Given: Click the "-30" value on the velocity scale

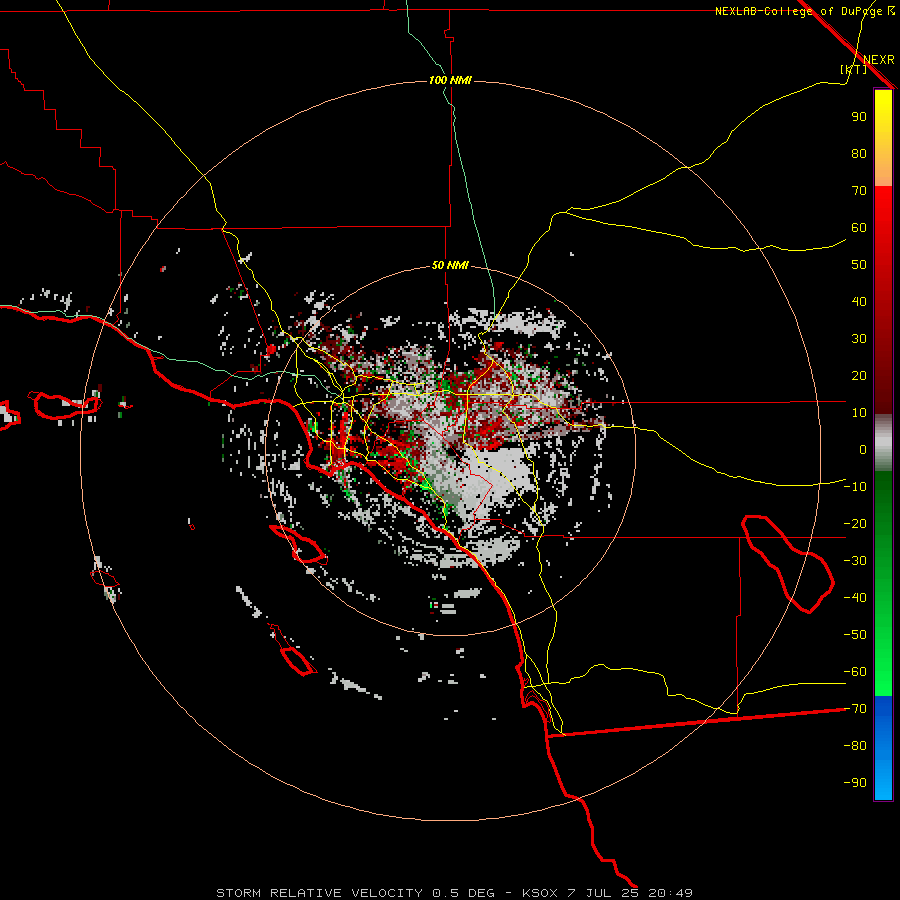Looking at the screenshot, I should [x=855, y=561].
